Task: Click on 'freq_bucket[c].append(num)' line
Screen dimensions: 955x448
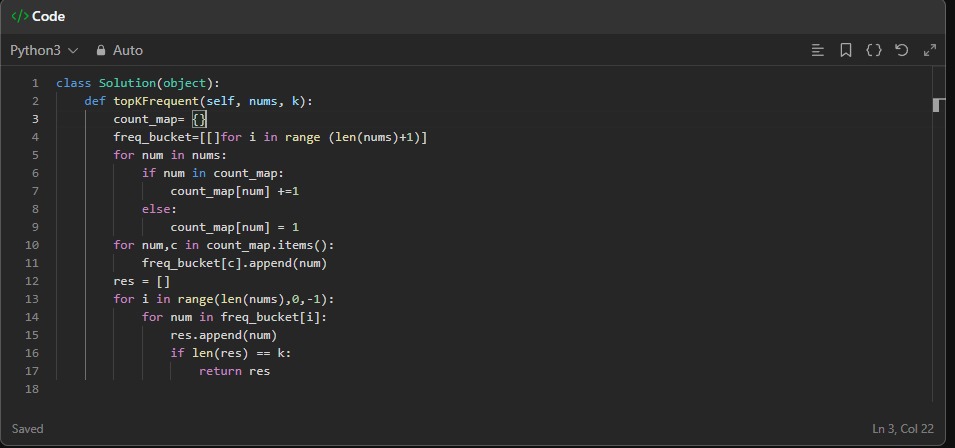Action: coord(234,263)
